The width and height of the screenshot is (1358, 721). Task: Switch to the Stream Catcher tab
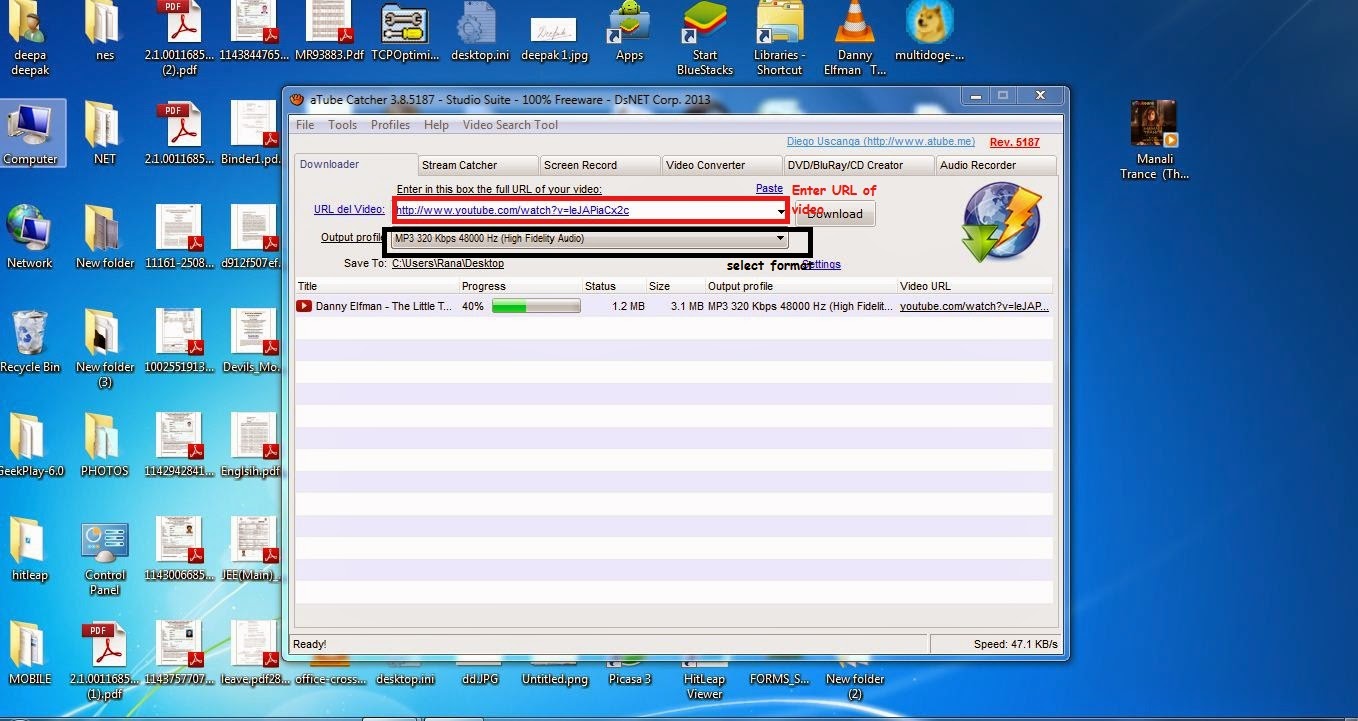tap(478, 165)
